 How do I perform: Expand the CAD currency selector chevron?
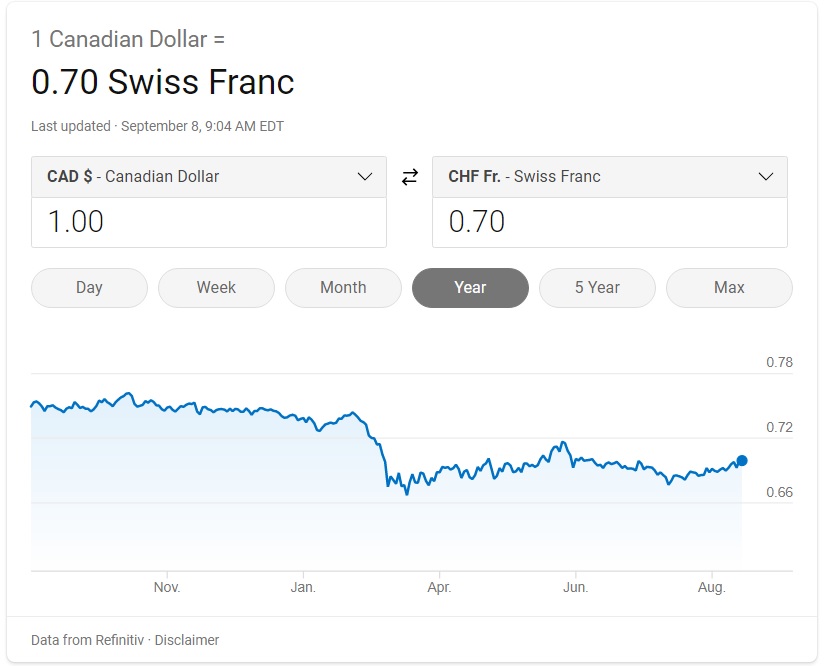[365, 176]
